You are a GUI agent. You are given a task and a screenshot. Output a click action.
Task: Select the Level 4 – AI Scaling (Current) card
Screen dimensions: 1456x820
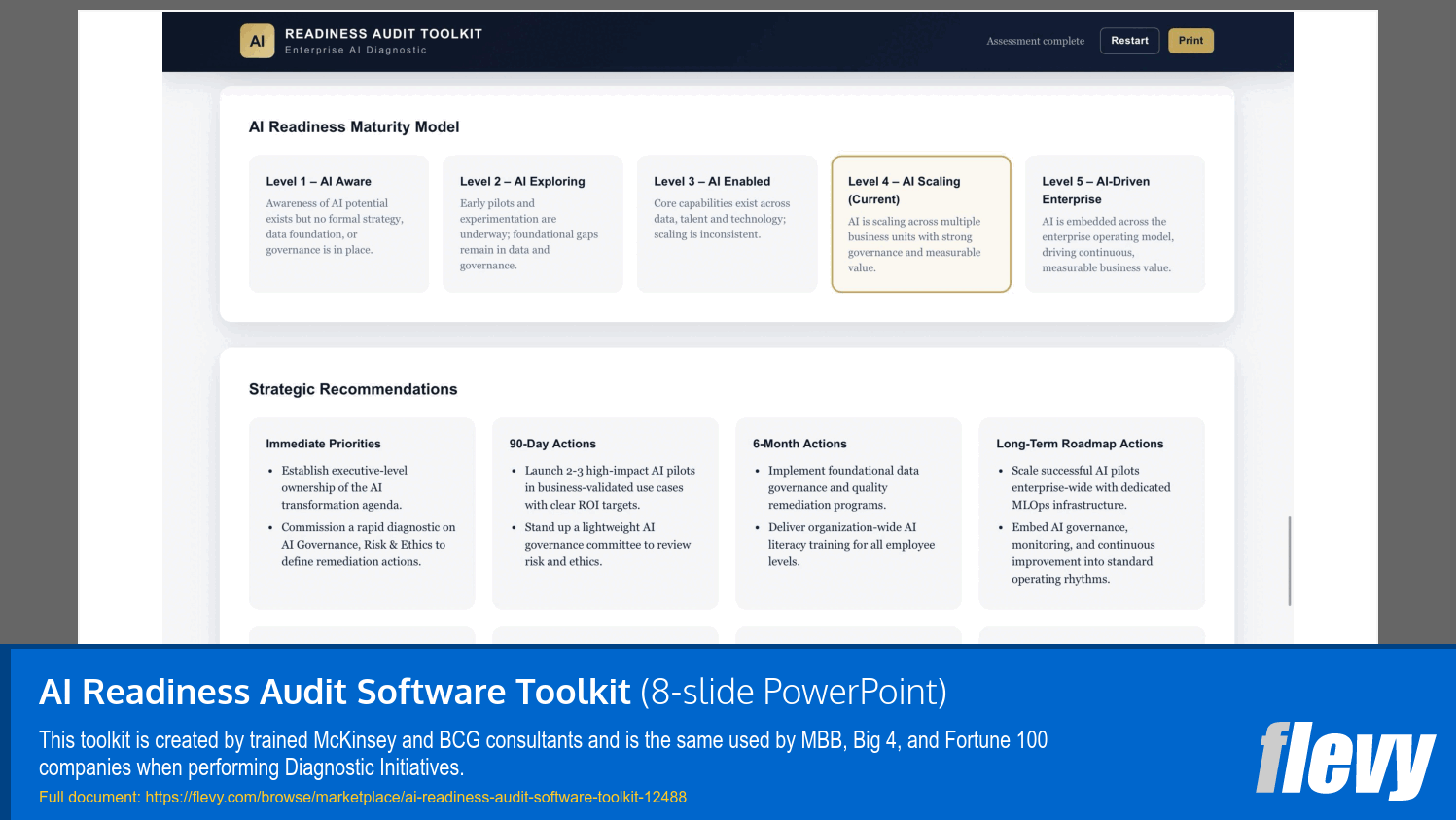pyautogui.click(x=921, y=224)
